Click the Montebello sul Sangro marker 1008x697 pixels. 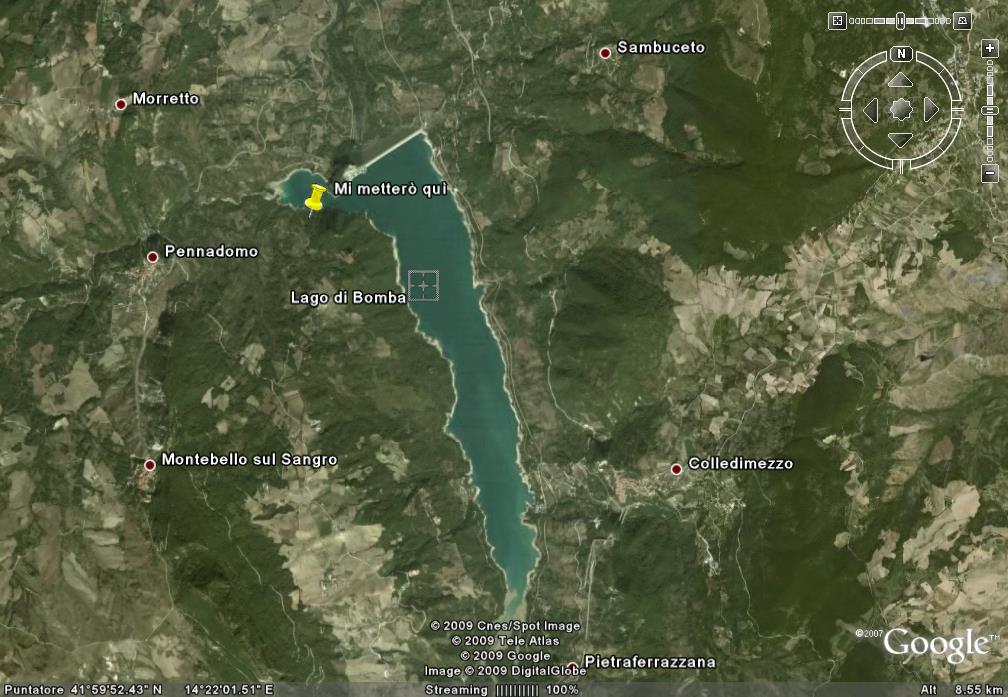click(x=150, y=464)
